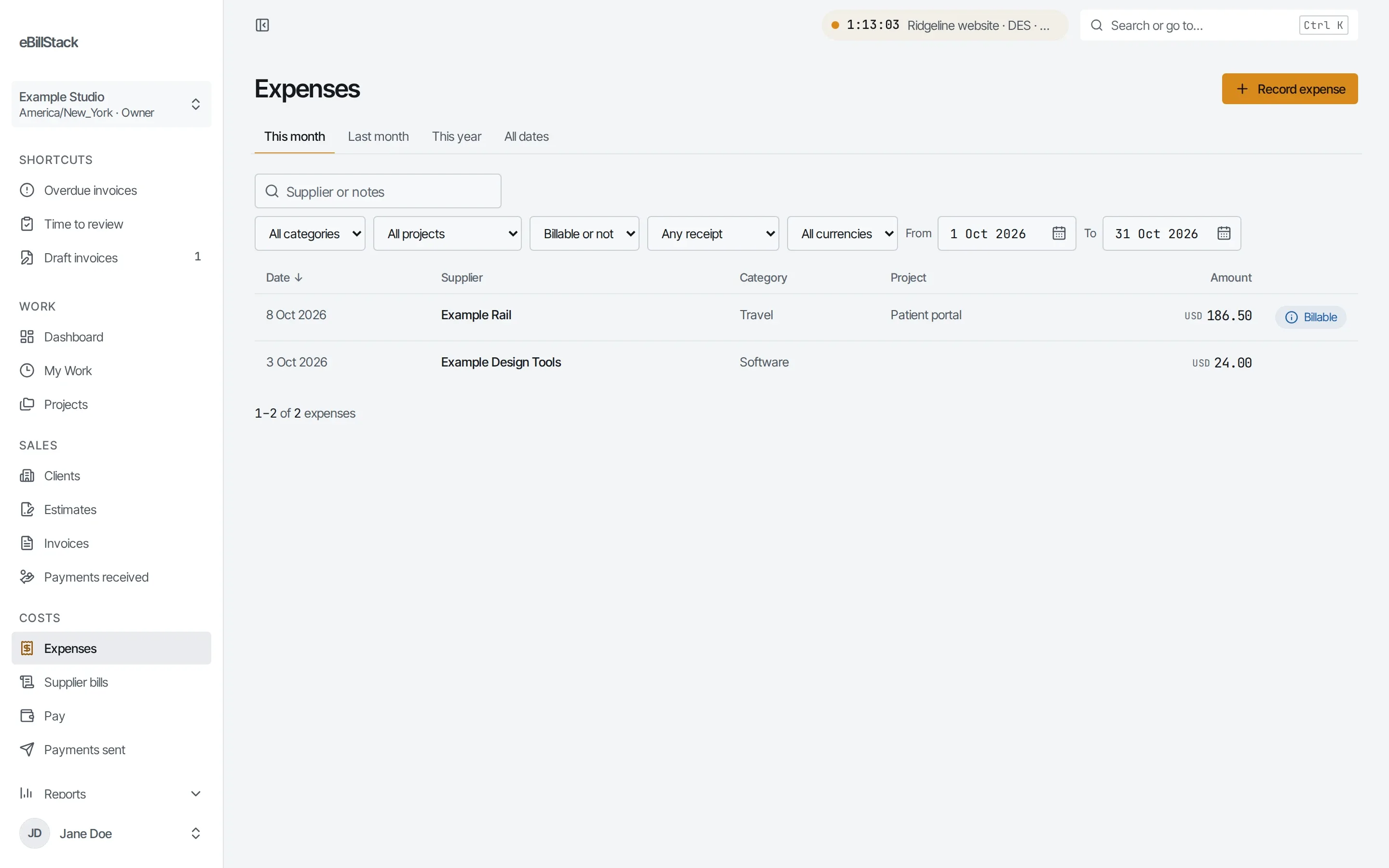
Task: Switch to the Last month tab
Action: pos(378,136)
